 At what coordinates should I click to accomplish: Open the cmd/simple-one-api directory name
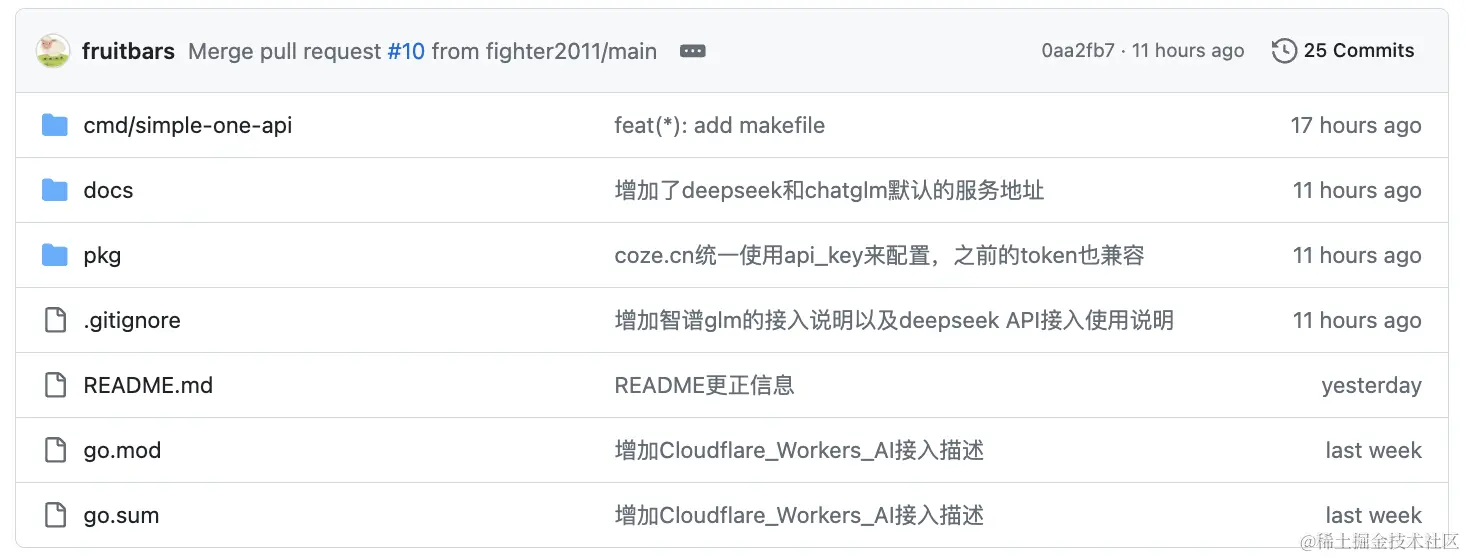(x=188, y=125)
